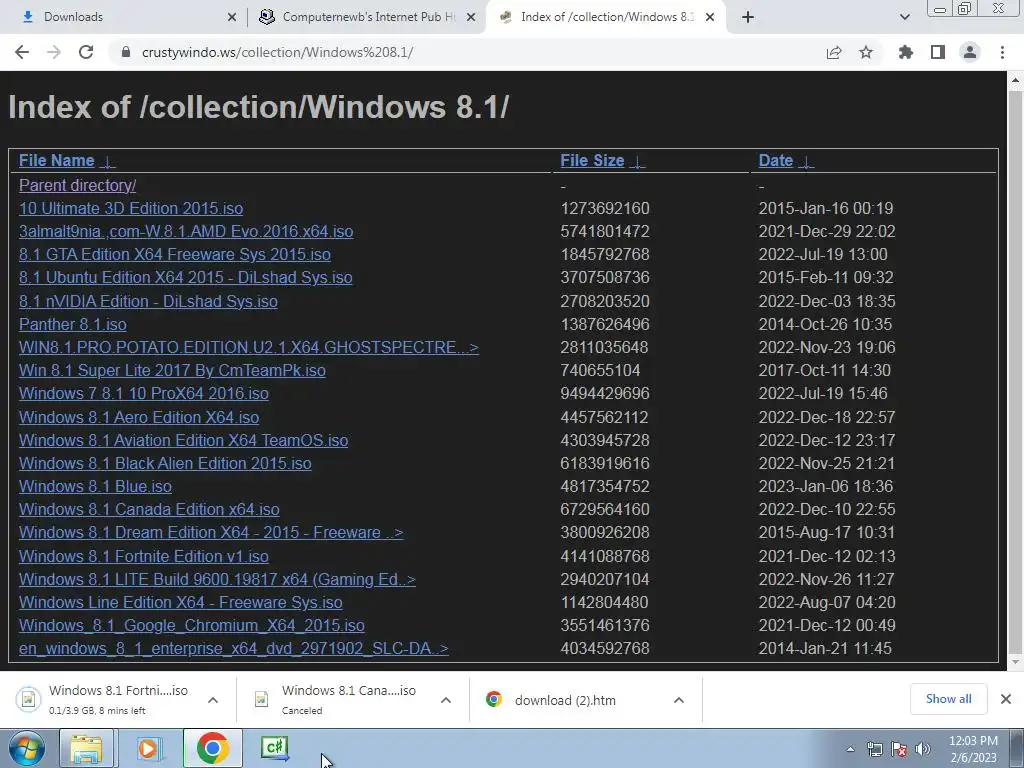Sort listing by File Name header
The image size is (1024, 768).
(57, 161)
